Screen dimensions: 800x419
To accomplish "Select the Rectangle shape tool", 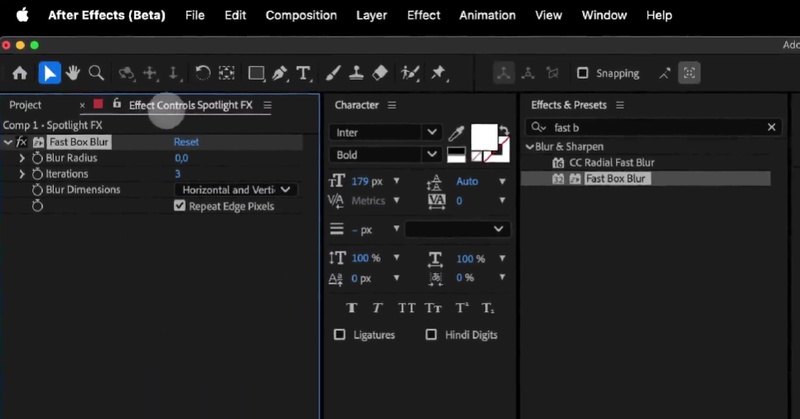I will click(256, 73).
